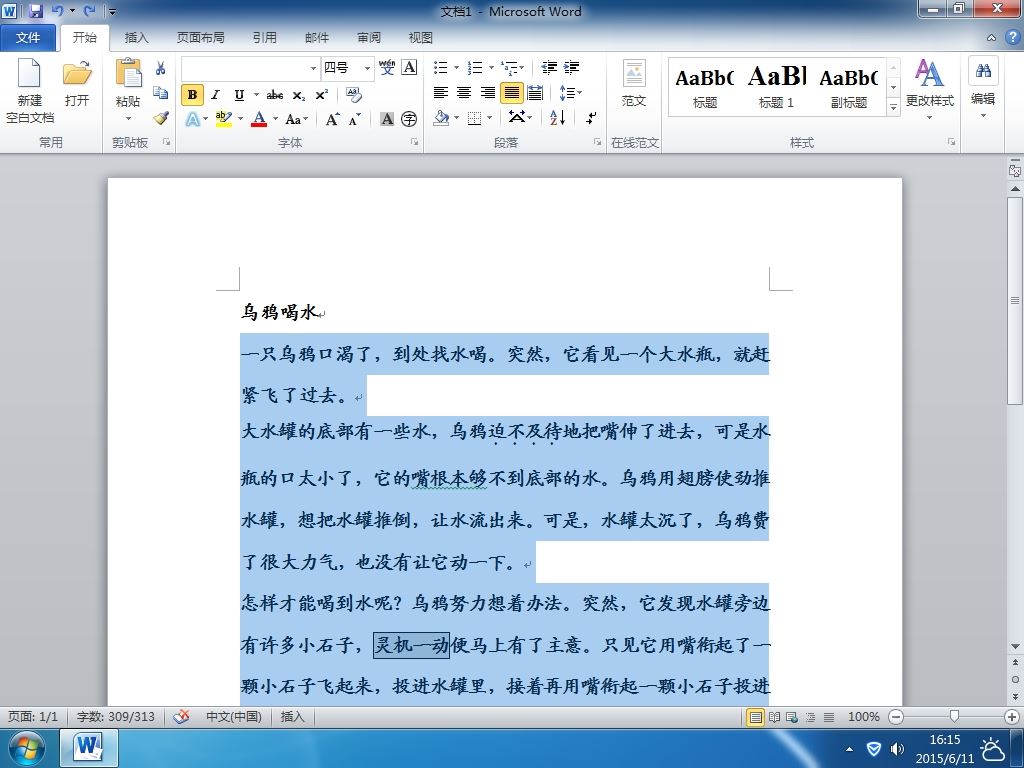Click the Paste clipboard icon
This screenshot has height=768, width=1024.
(128, 73)
